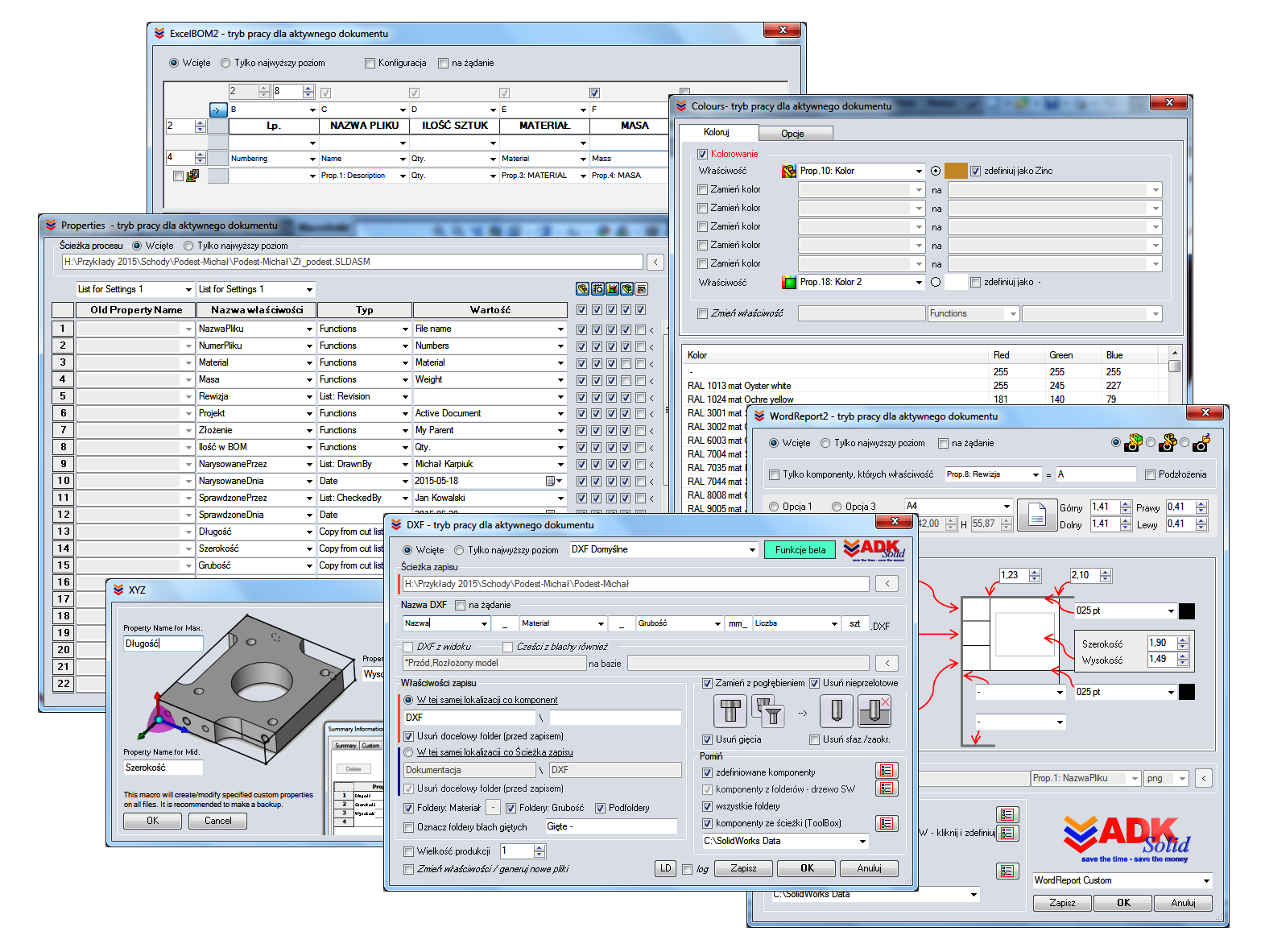The height and width of the screenshot is (952, 1265).
Task: Enable the 'Konfiguracja' checkbox in ExcelBOM2
Action: 370,63
